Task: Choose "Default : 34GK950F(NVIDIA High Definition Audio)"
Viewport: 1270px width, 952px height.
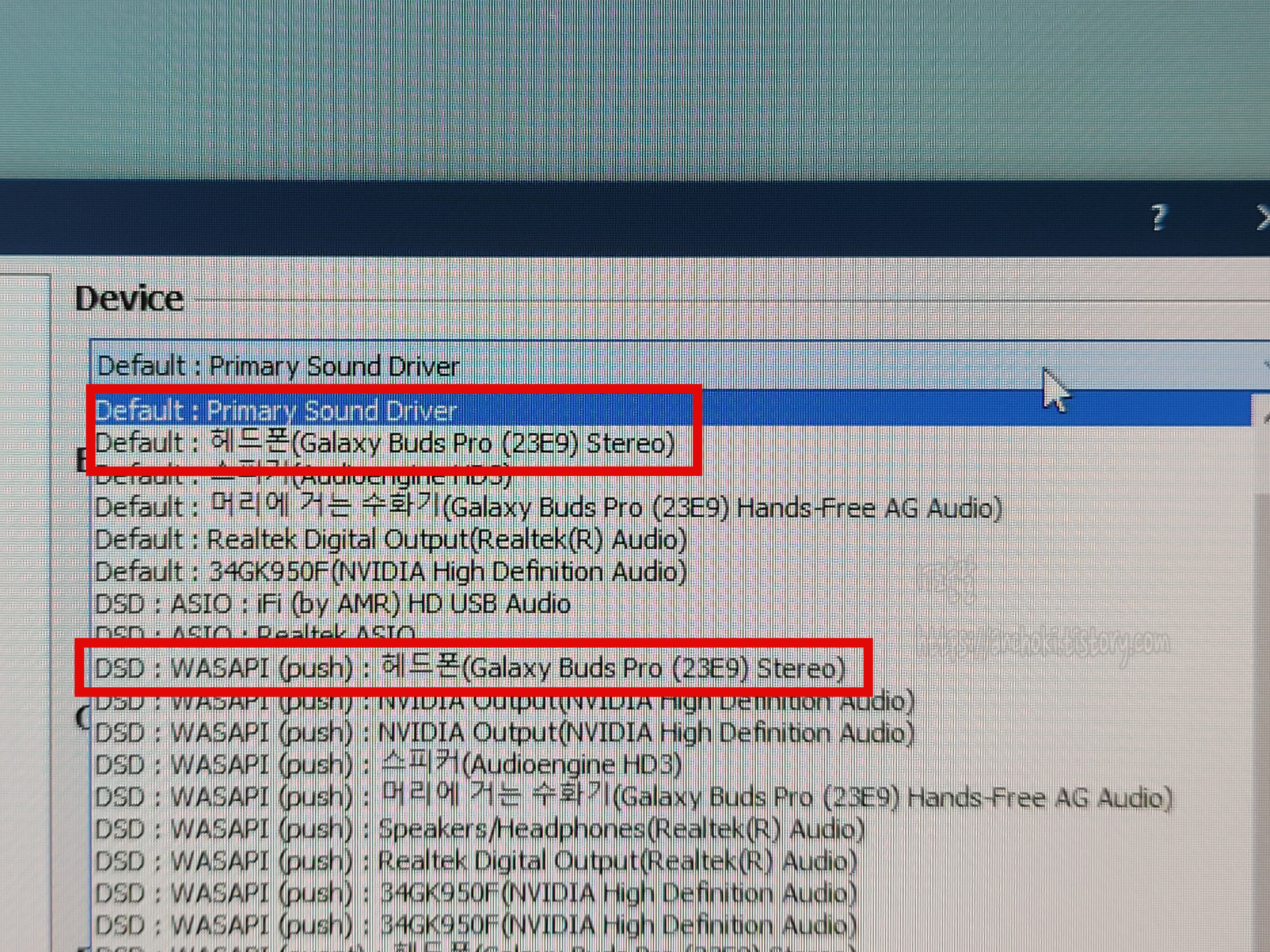Action: click(x=672, y=572)
